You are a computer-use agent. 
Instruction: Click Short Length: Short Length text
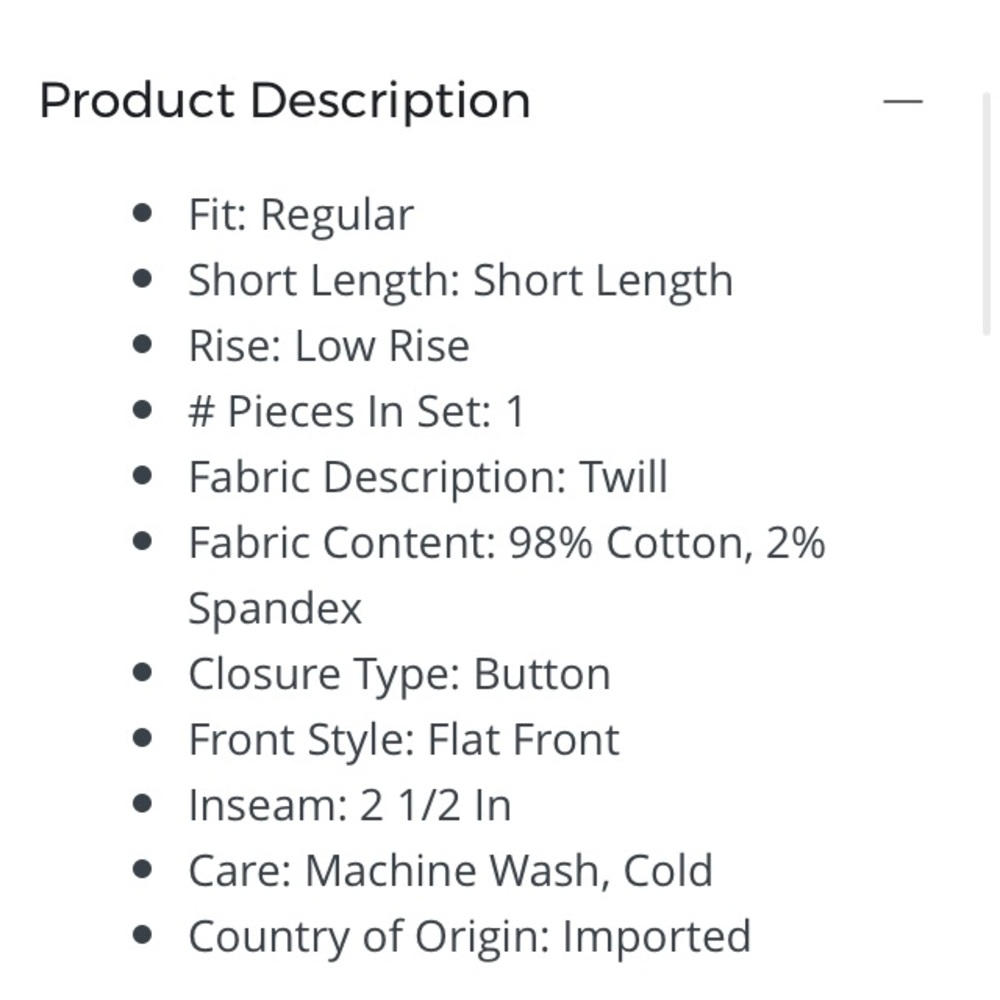[x=460, y=281]
